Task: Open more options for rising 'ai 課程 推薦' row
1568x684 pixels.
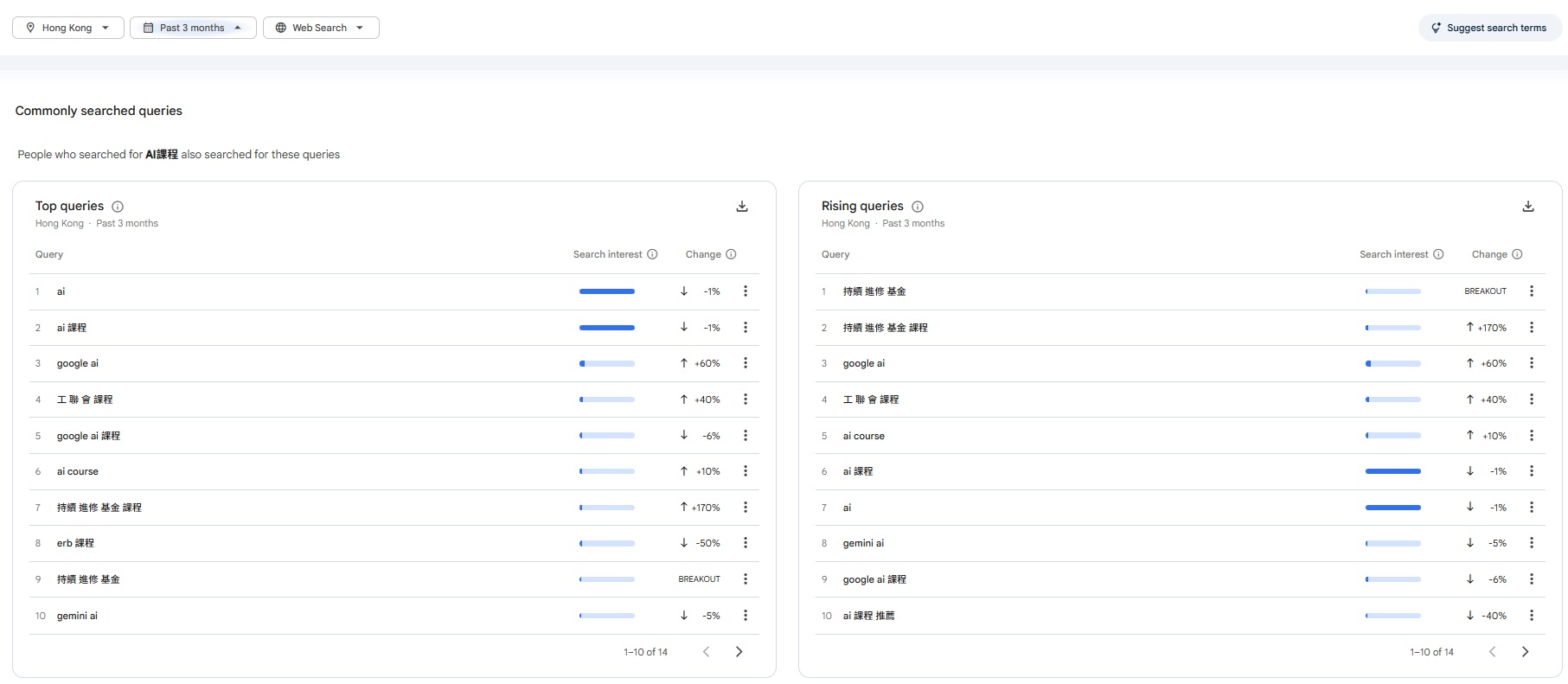Action: coord(1532,616)
